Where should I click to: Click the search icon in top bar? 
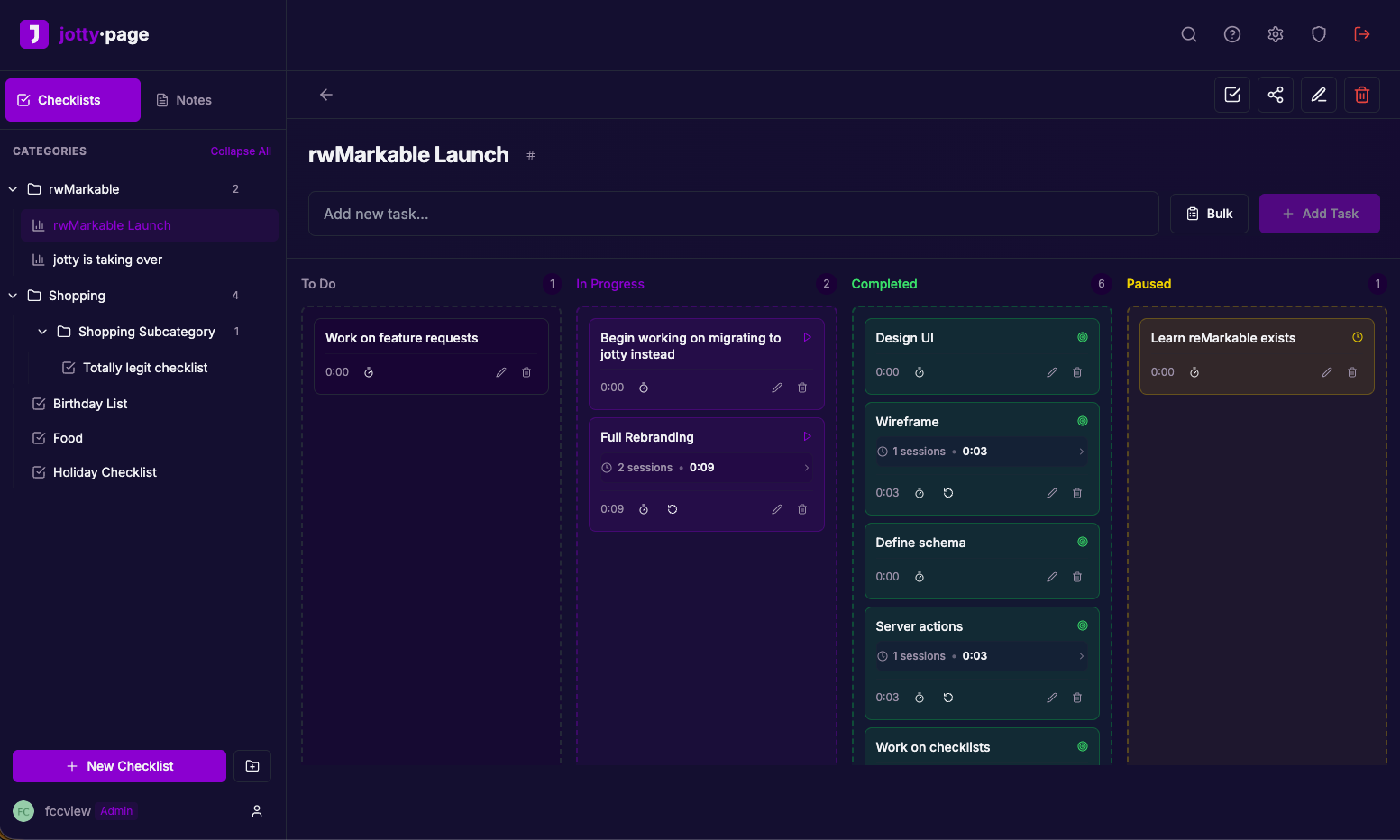point(1189,34)
